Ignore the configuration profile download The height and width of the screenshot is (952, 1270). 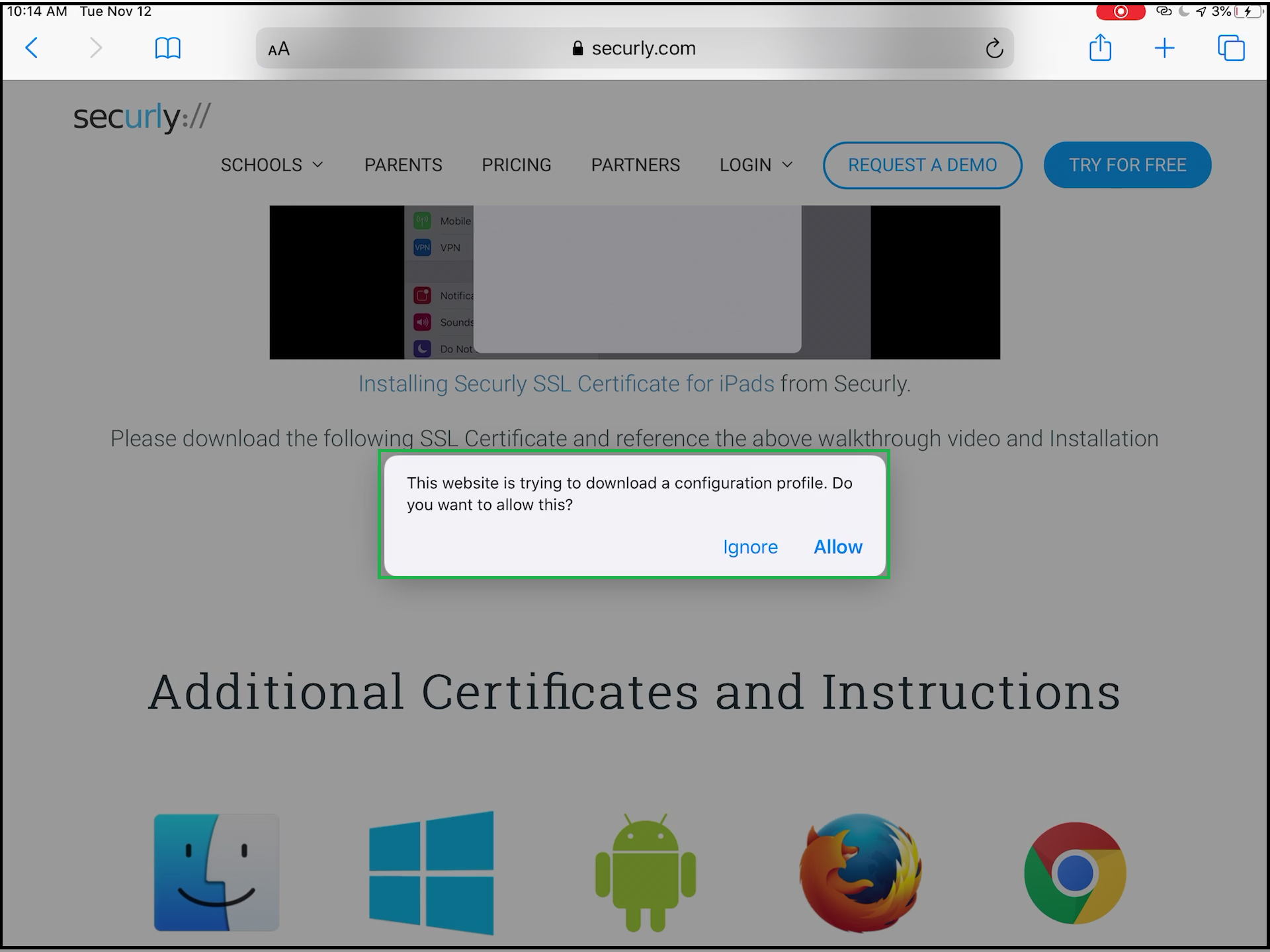750,547
